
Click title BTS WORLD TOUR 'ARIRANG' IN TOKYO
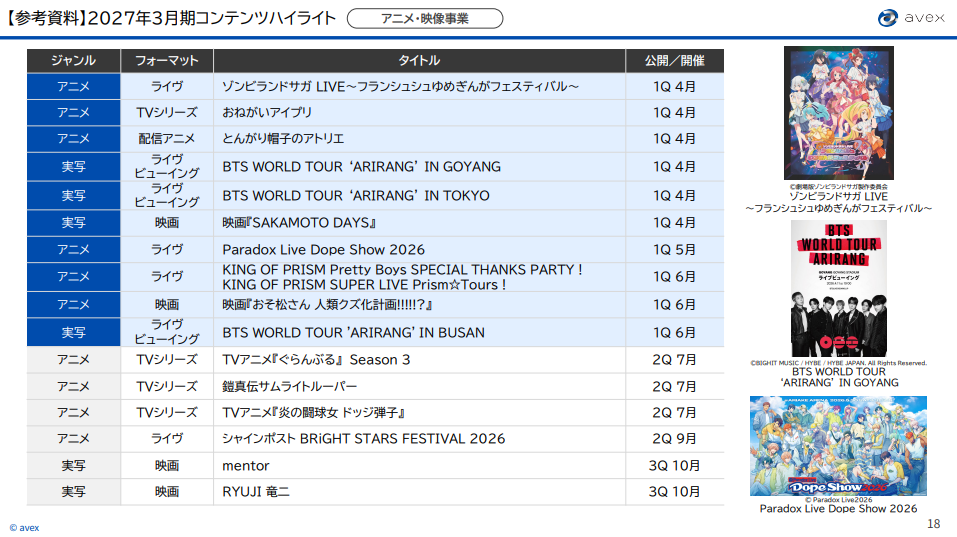pyautogui.click(x=356, y=195)
